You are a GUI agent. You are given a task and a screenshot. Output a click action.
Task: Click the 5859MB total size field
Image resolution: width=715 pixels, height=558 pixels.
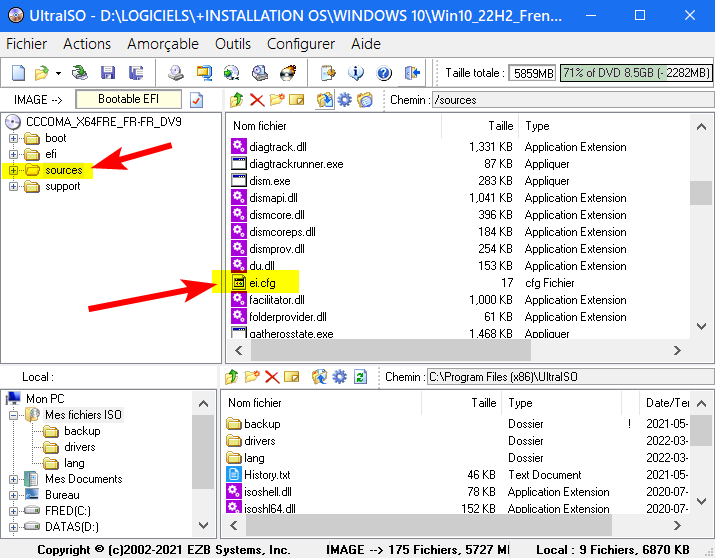tap(532, 73)
